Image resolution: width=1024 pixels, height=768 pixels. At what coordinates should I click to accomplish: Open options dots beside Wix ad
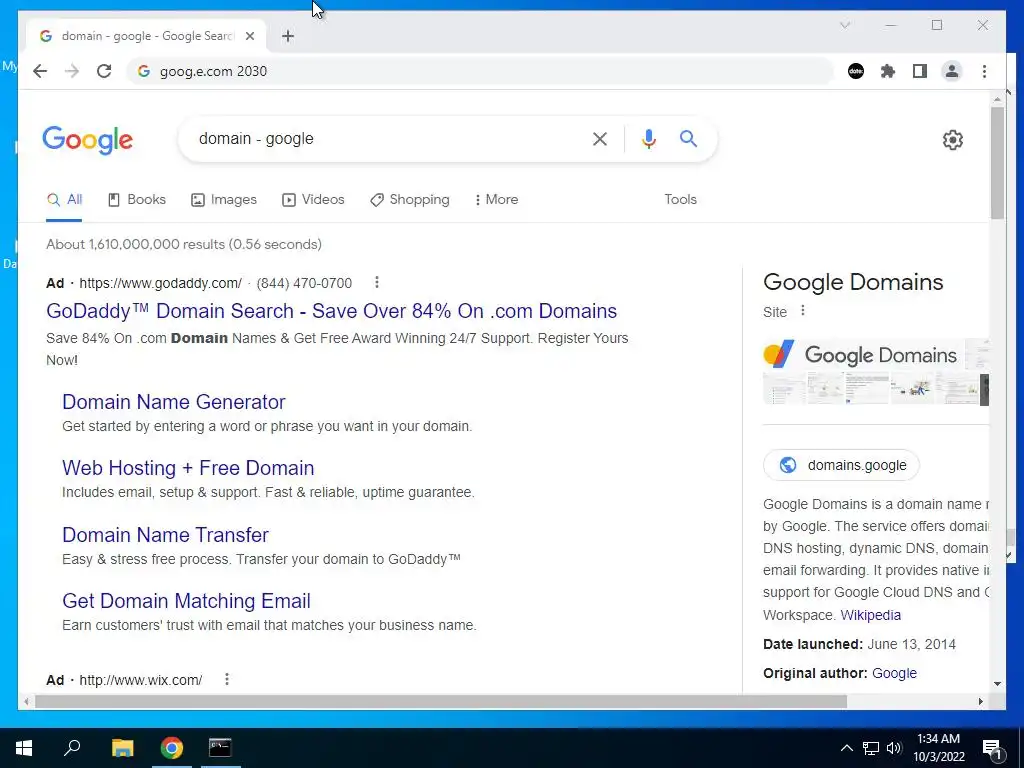click(227, 679)
